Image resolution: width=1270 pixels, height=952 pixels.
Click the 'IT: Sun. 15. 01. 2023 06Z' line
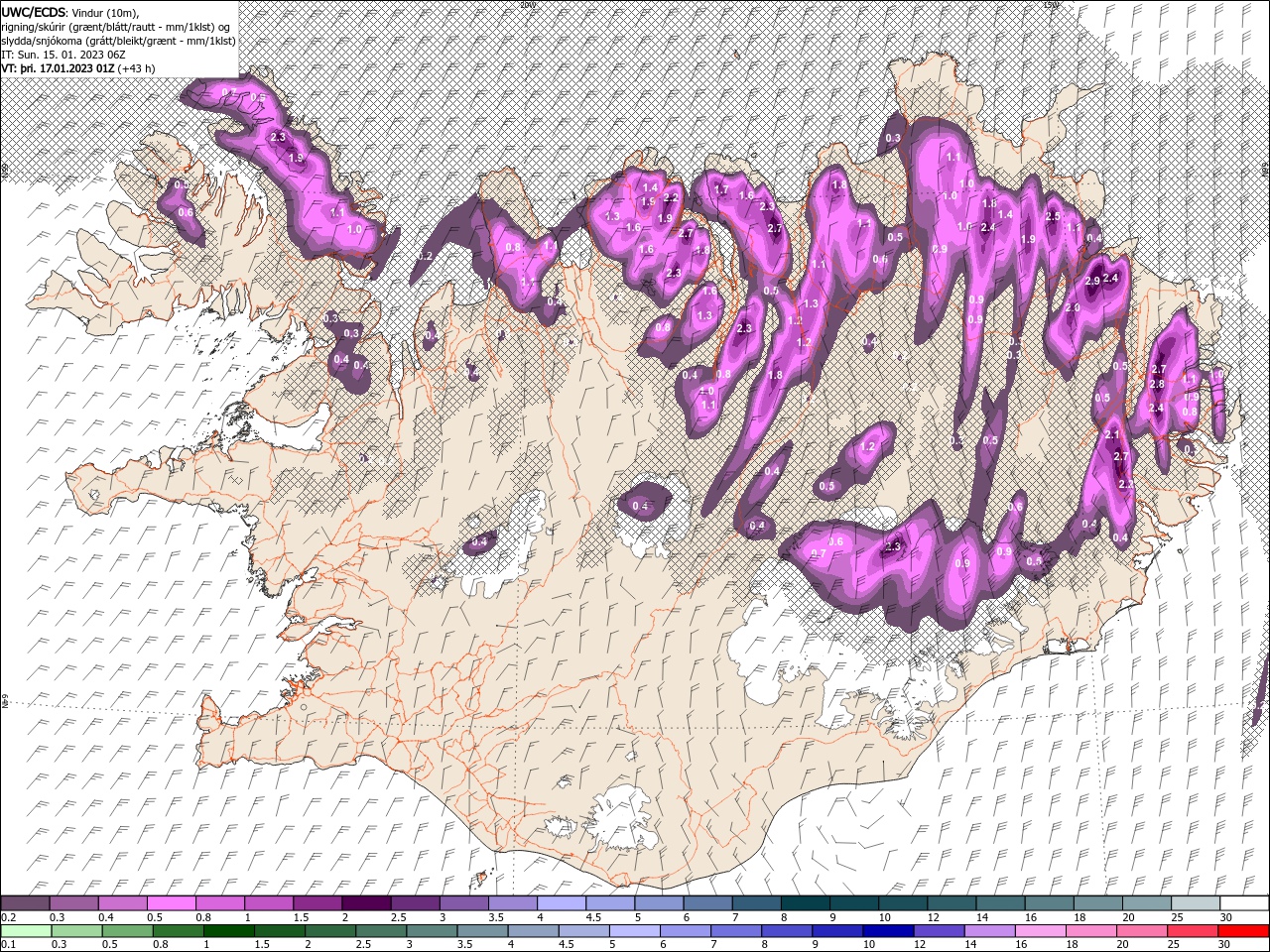pos(63,55)
